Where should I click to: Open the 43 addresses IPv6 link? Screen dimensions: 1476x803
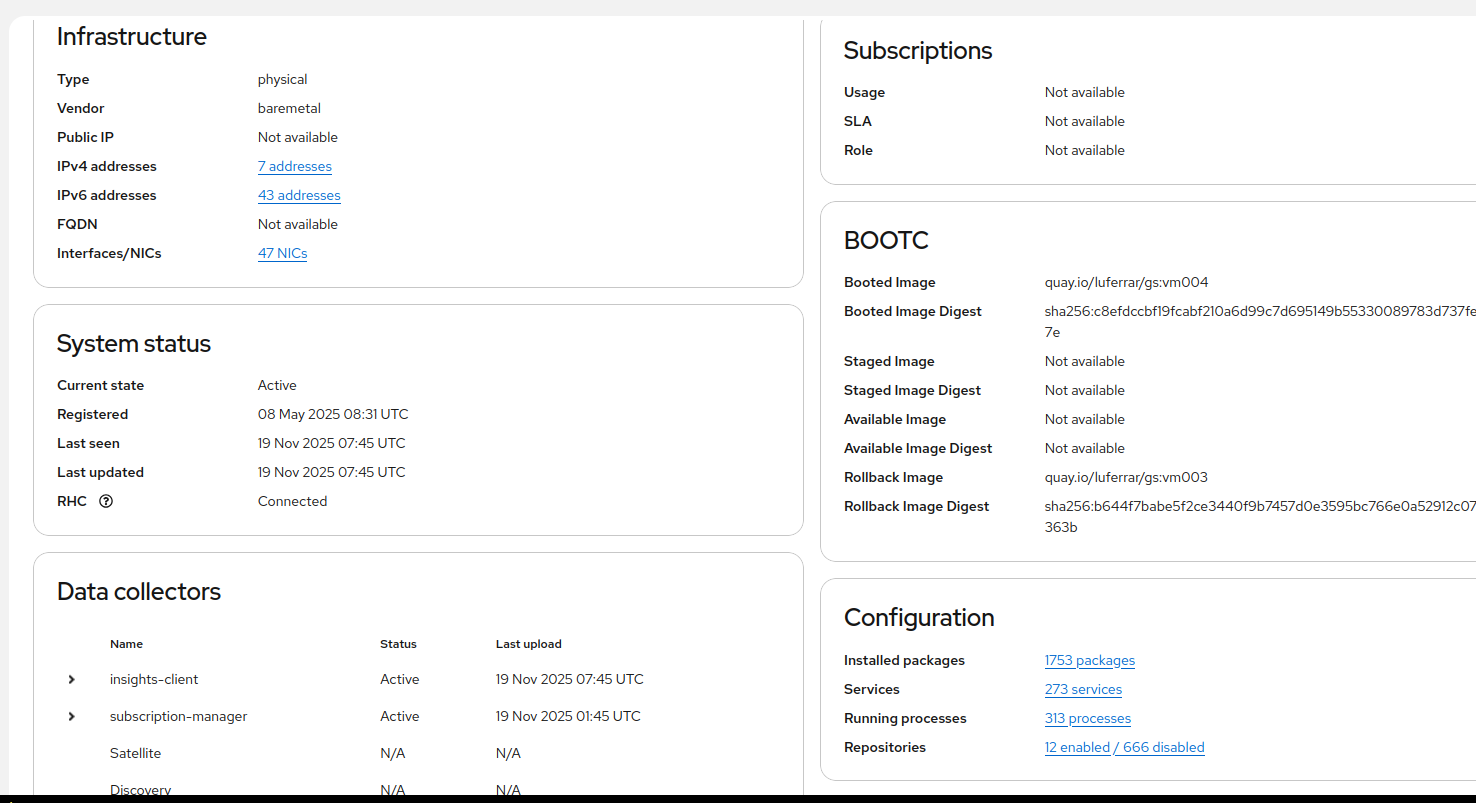299,195
